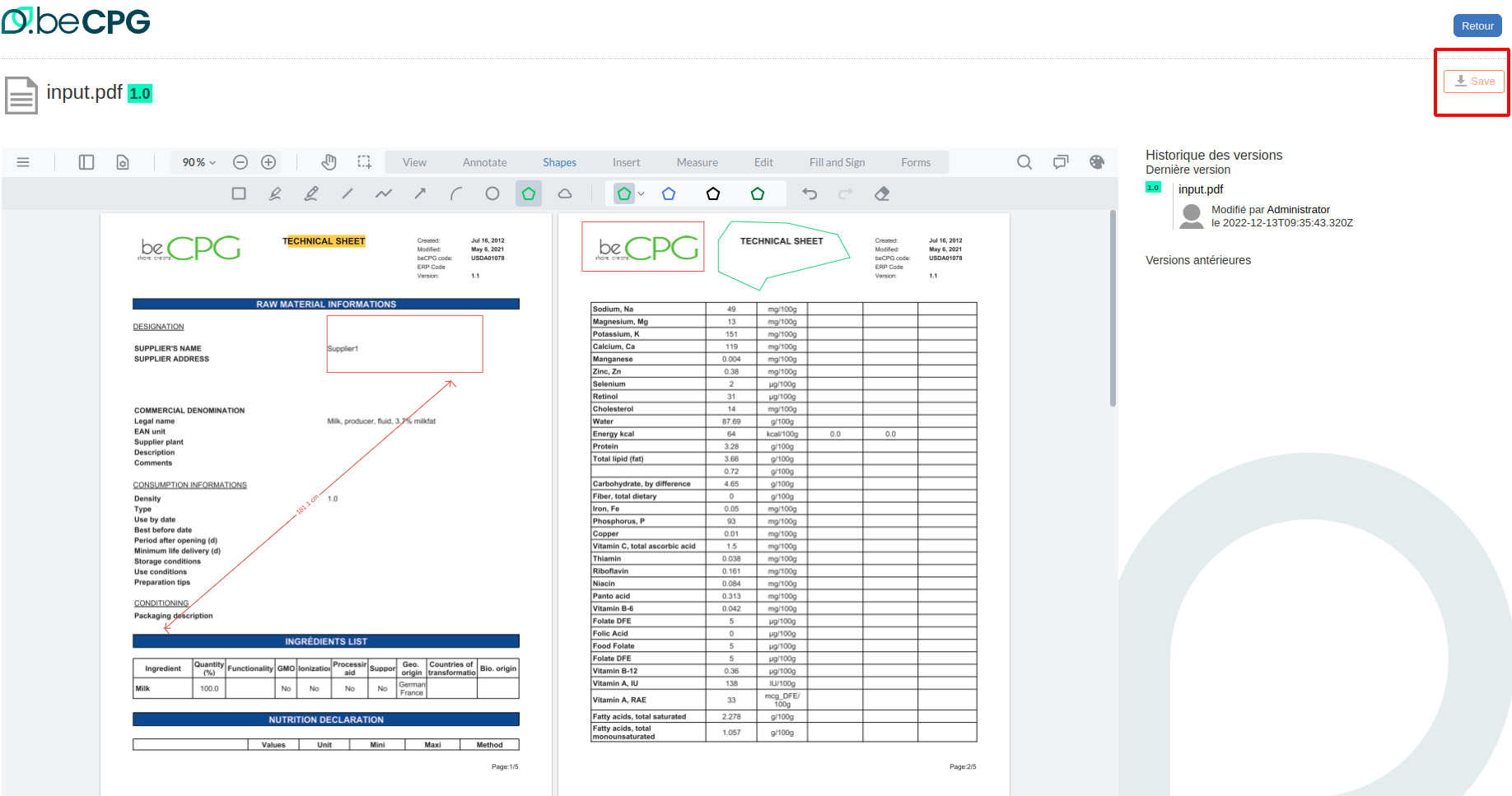Click the INGRÉDIENTS LIST header bar

click(x=326, y=641)
